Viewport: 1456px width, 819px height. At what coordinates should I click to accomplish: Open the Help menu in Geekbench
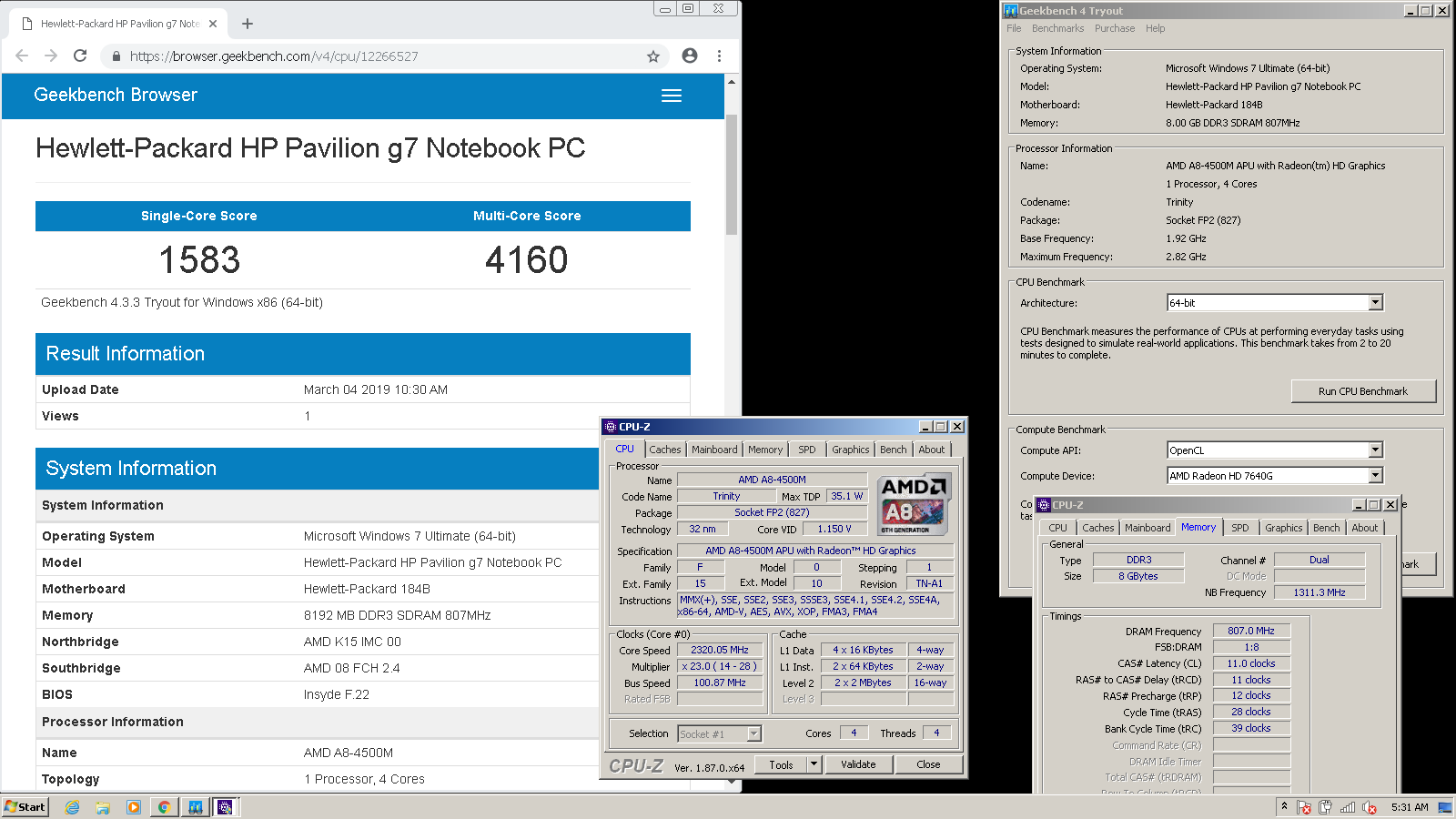(x=1155, y=28)
